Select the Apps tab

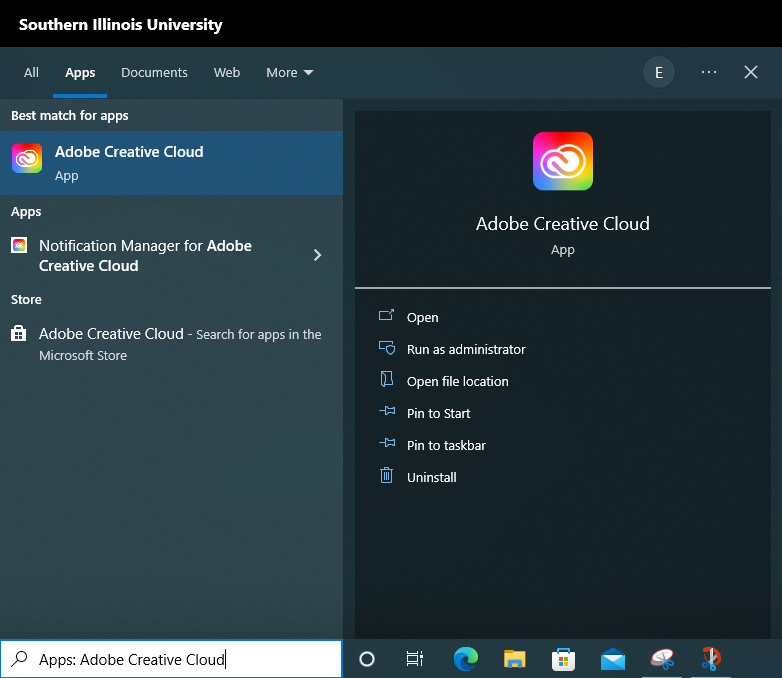(x=80, y=73)
